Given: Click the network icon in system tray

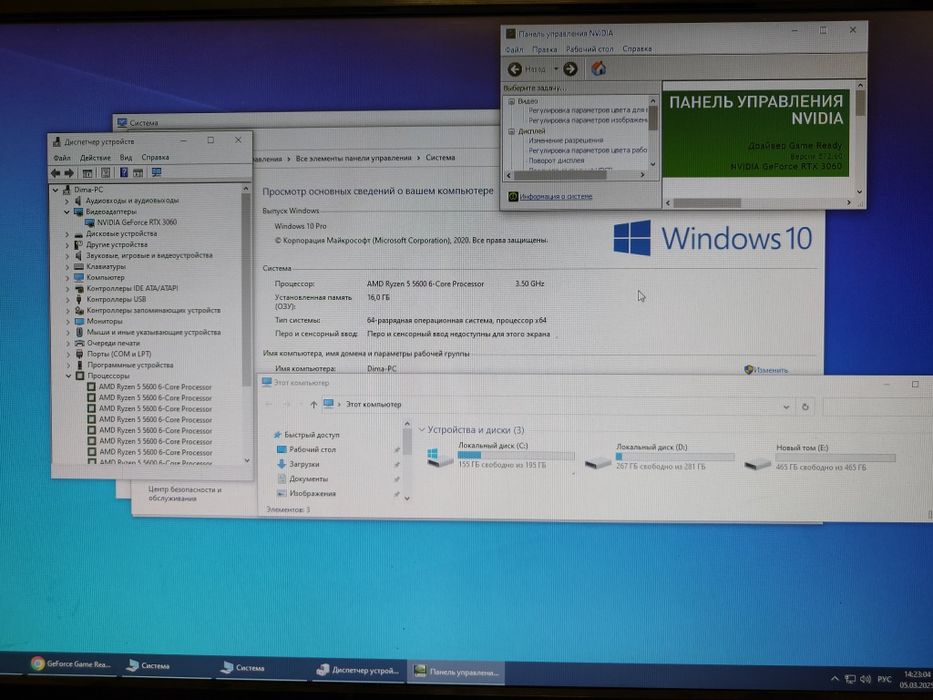Looking at the screenshot, I should coord(850,679).
